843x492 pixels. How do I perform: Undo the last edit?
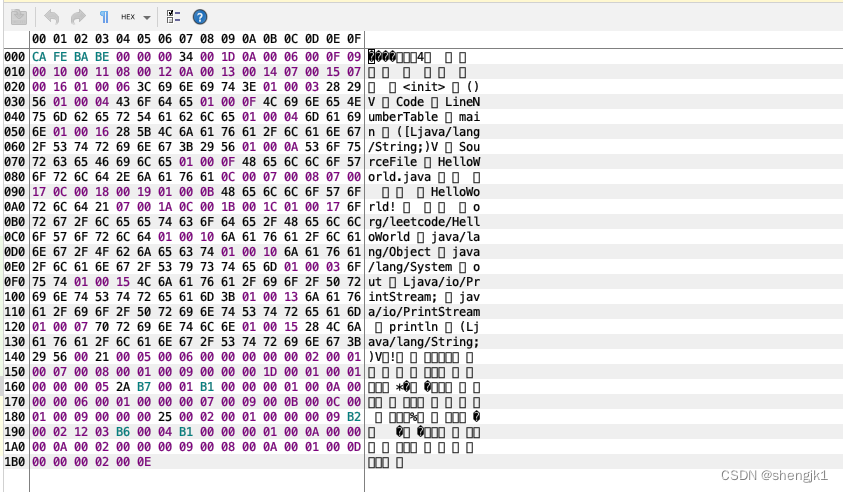coord(52,17)
